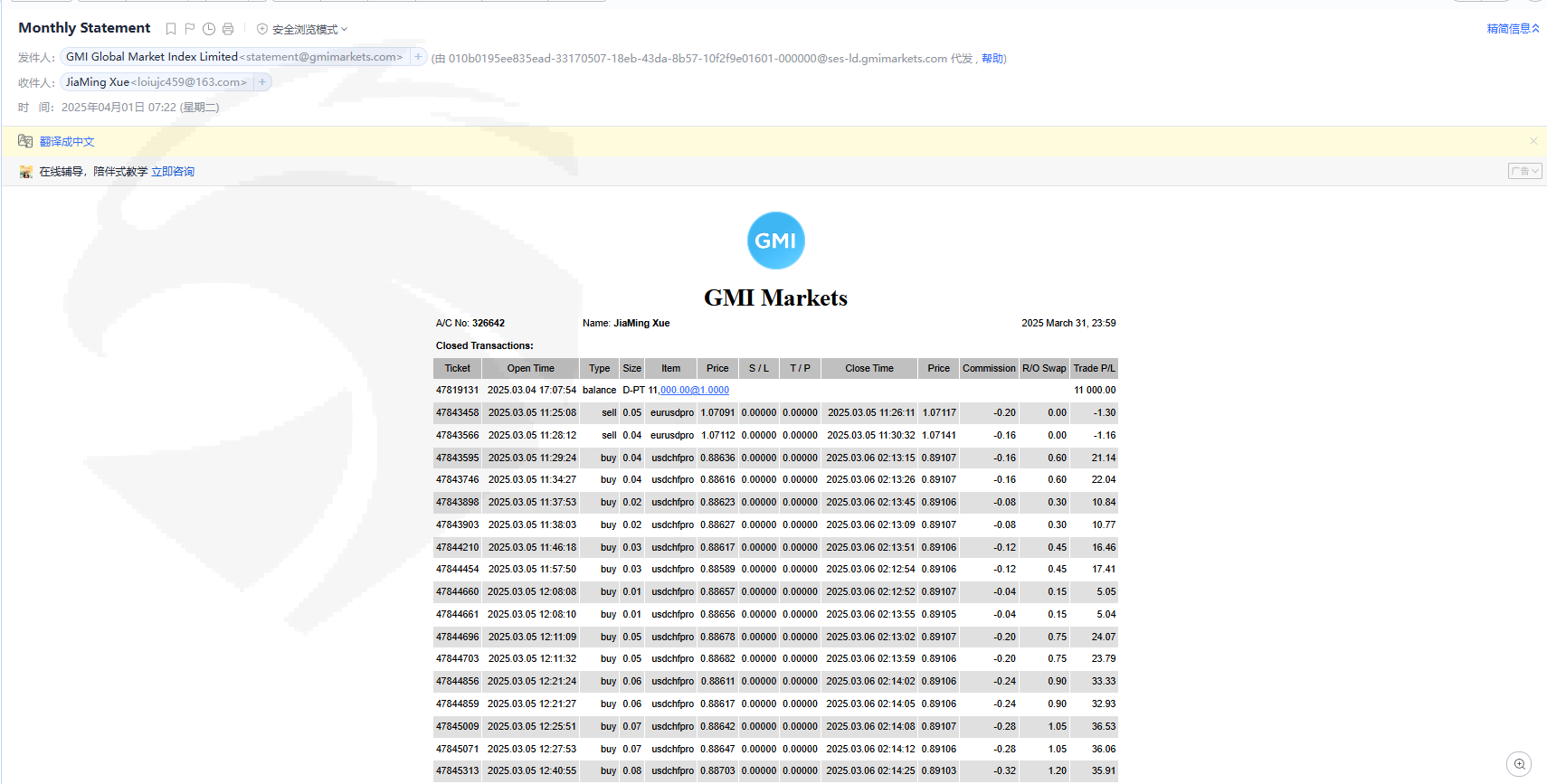
Task: Click the shield icon beside 安全浏览模式
Action: click(262, 29)
